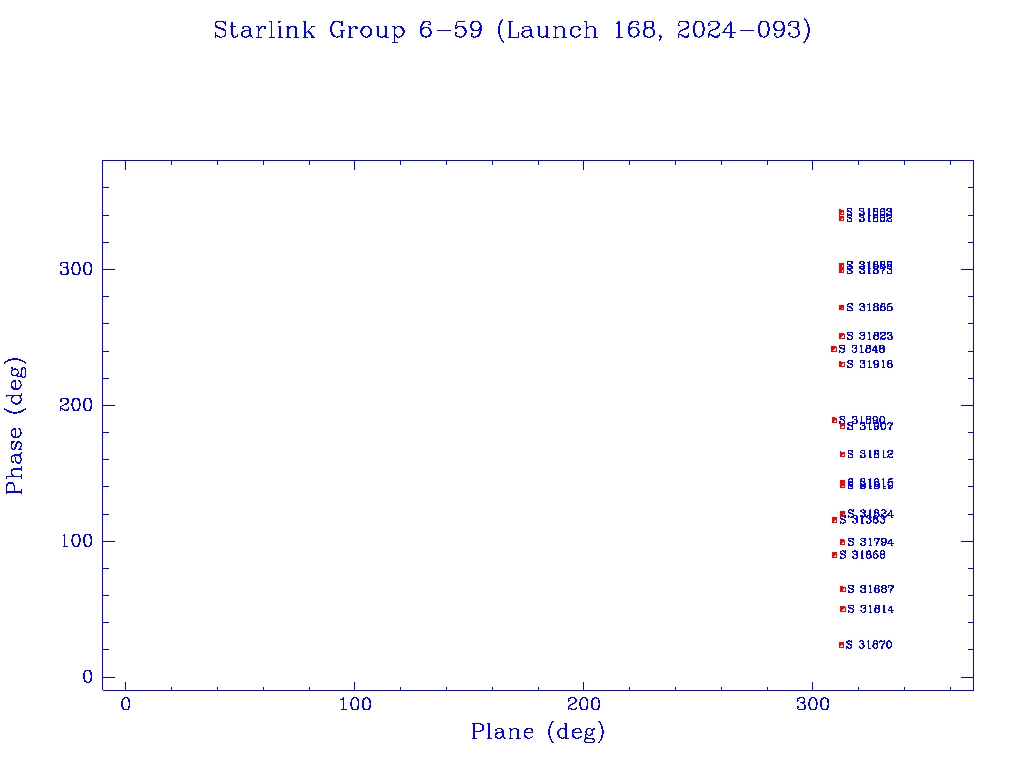The height and width of the screenshot is (768, 1024).
Task: Click the satellite label 'S 31812'
Action: pos(871,454)
